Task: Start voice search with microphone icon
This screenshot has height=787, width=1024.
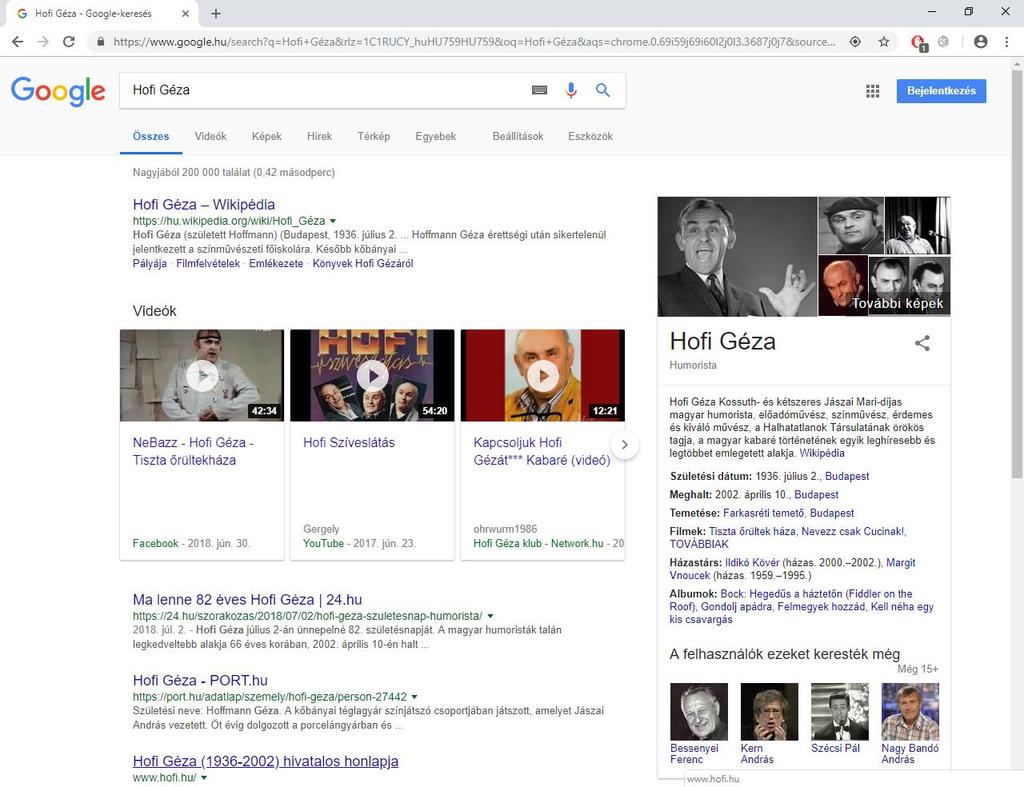Action: pos(571,90)
